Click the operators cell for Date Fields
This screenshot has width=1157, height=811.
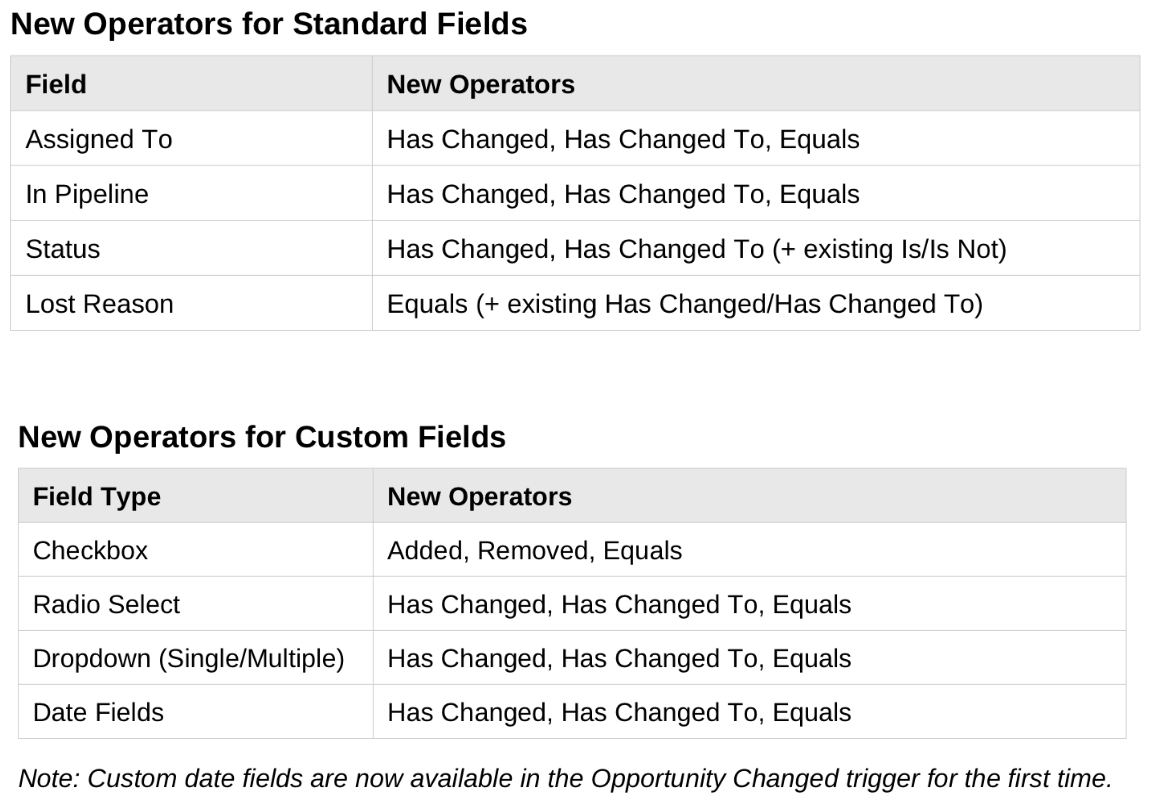pyautogui.click(x=749, y=711)
